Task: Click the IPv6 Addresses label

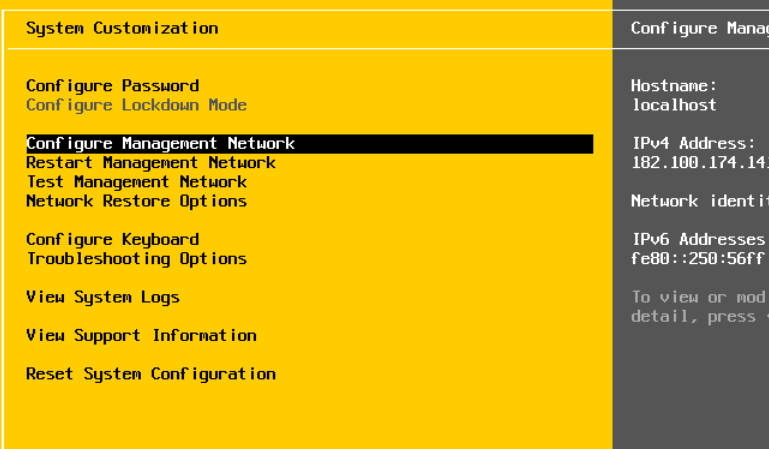Action: (698, 240)
